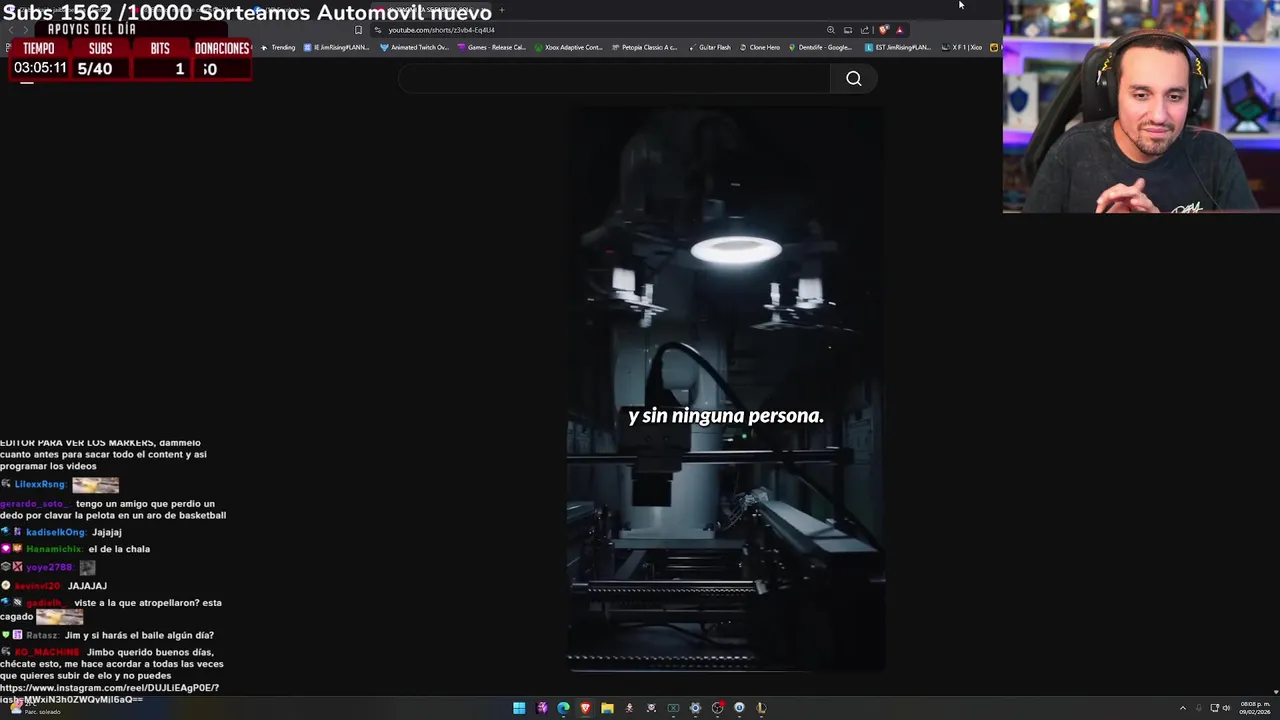This screenshot has width=1280, height=720.
Task: Click chat username Ratasz
Action: [42, 635]
